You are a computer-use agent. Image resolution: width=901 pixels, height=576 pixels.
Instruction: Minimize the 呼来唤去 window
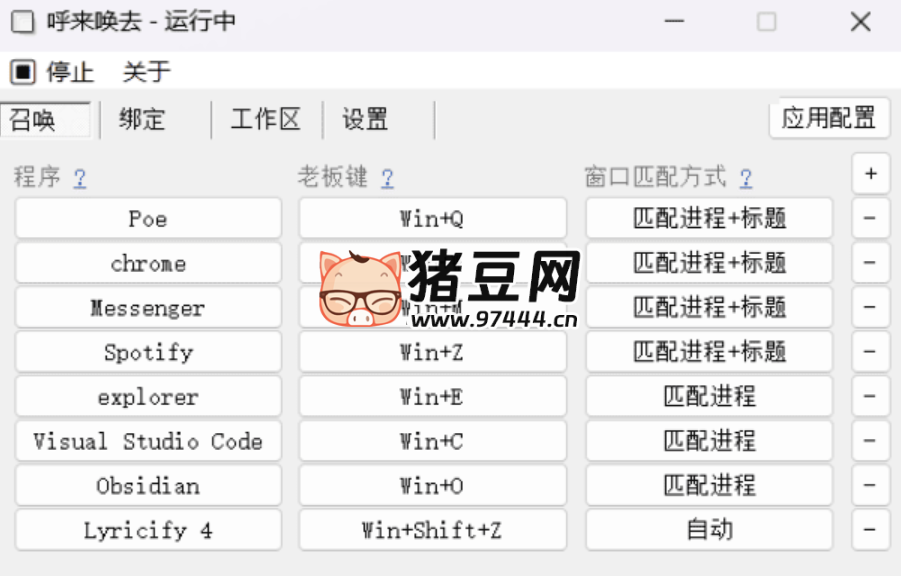coord(674,22)
